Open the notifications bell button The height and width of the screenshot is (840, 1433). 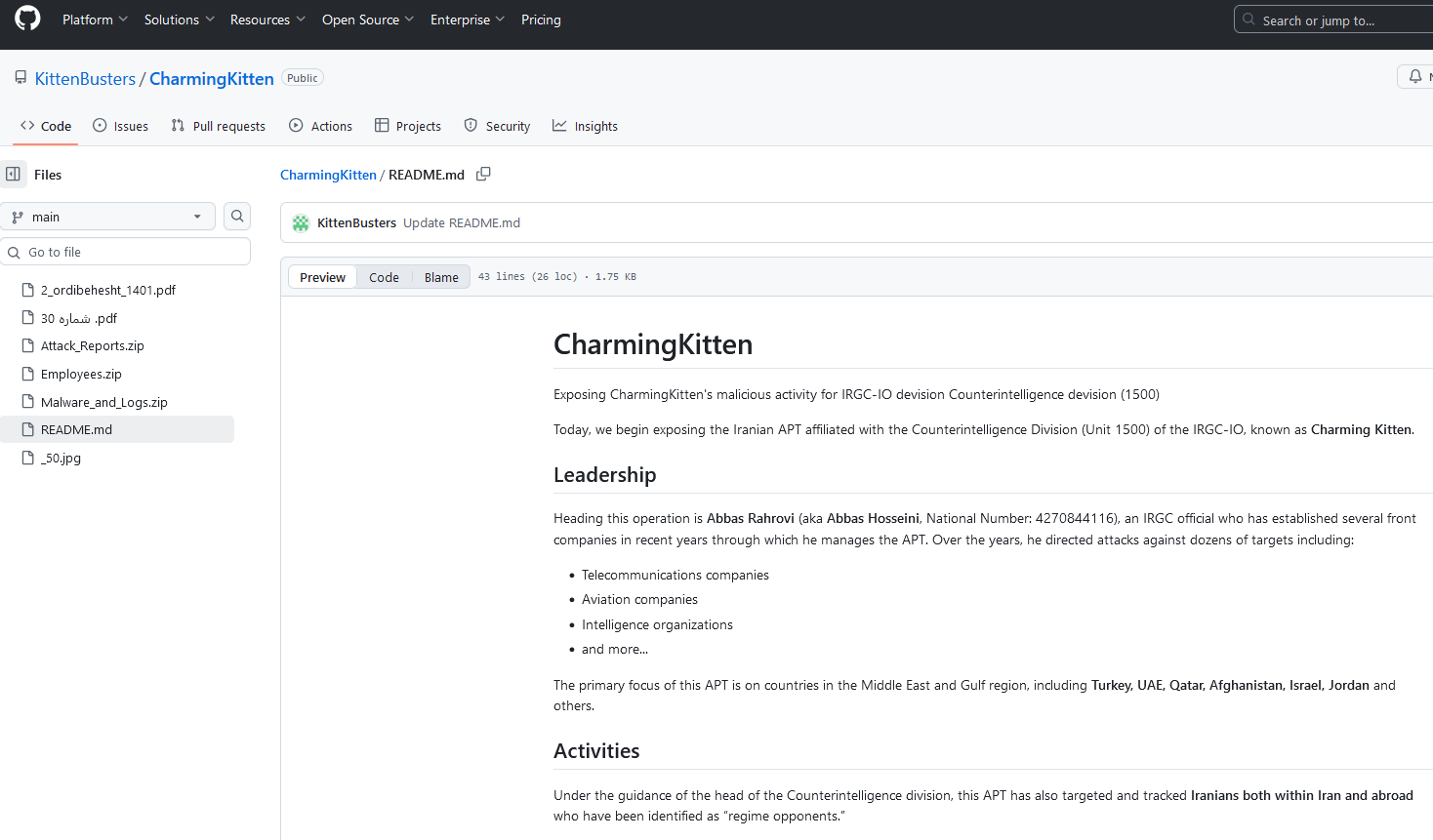click(x=1415, y=77)
